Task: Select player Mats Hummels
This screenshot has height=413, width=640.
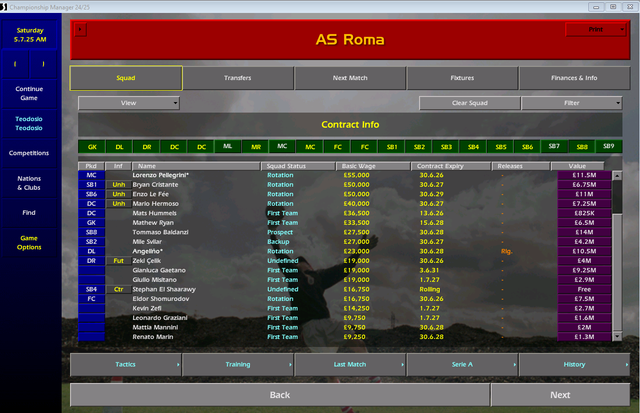Action: coord(154,213)
